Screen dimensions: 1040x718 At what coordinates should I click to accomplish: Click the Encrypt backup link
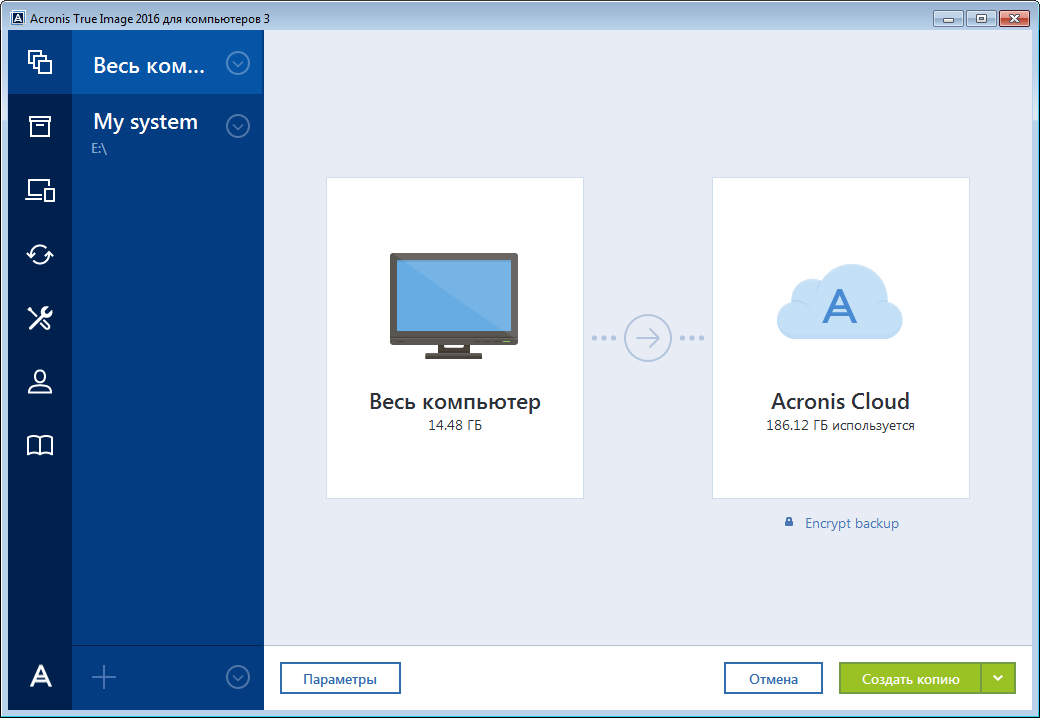851,523
